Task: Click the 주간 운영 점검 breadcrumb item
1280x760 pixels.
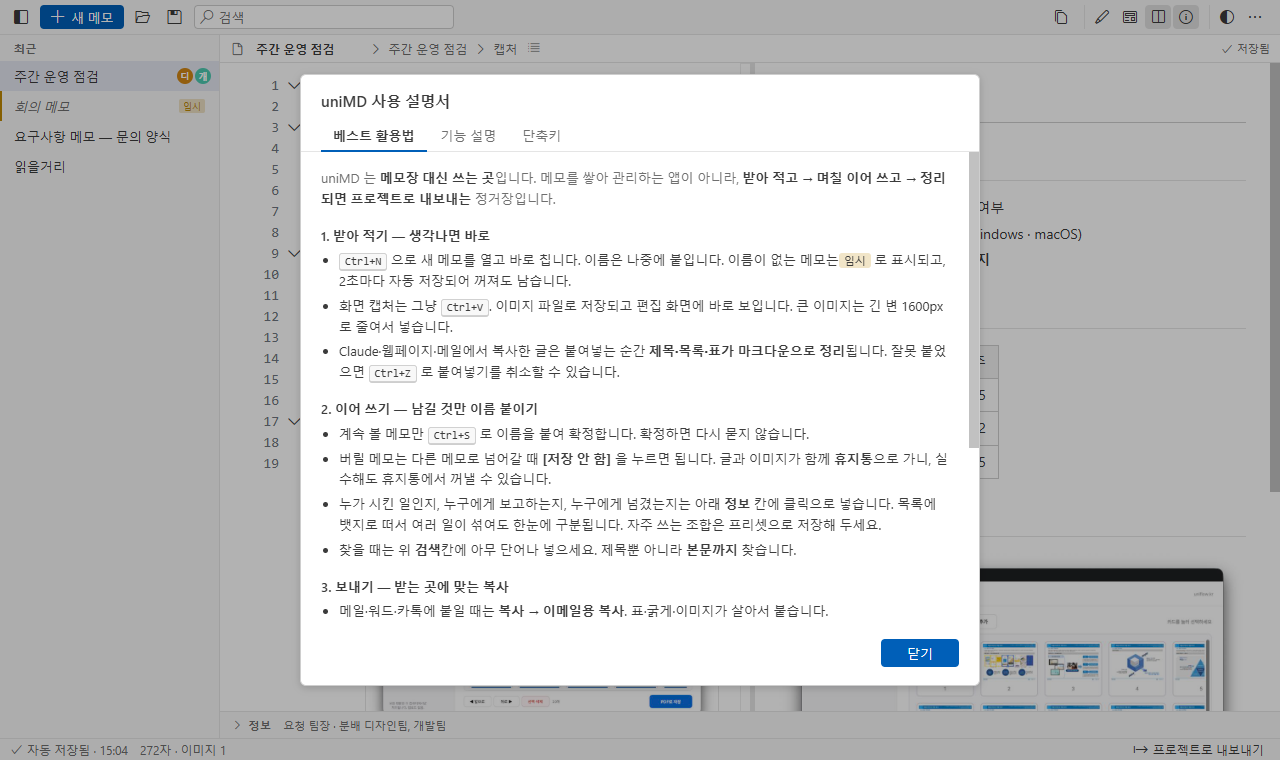Action: (x=428, y=48)
